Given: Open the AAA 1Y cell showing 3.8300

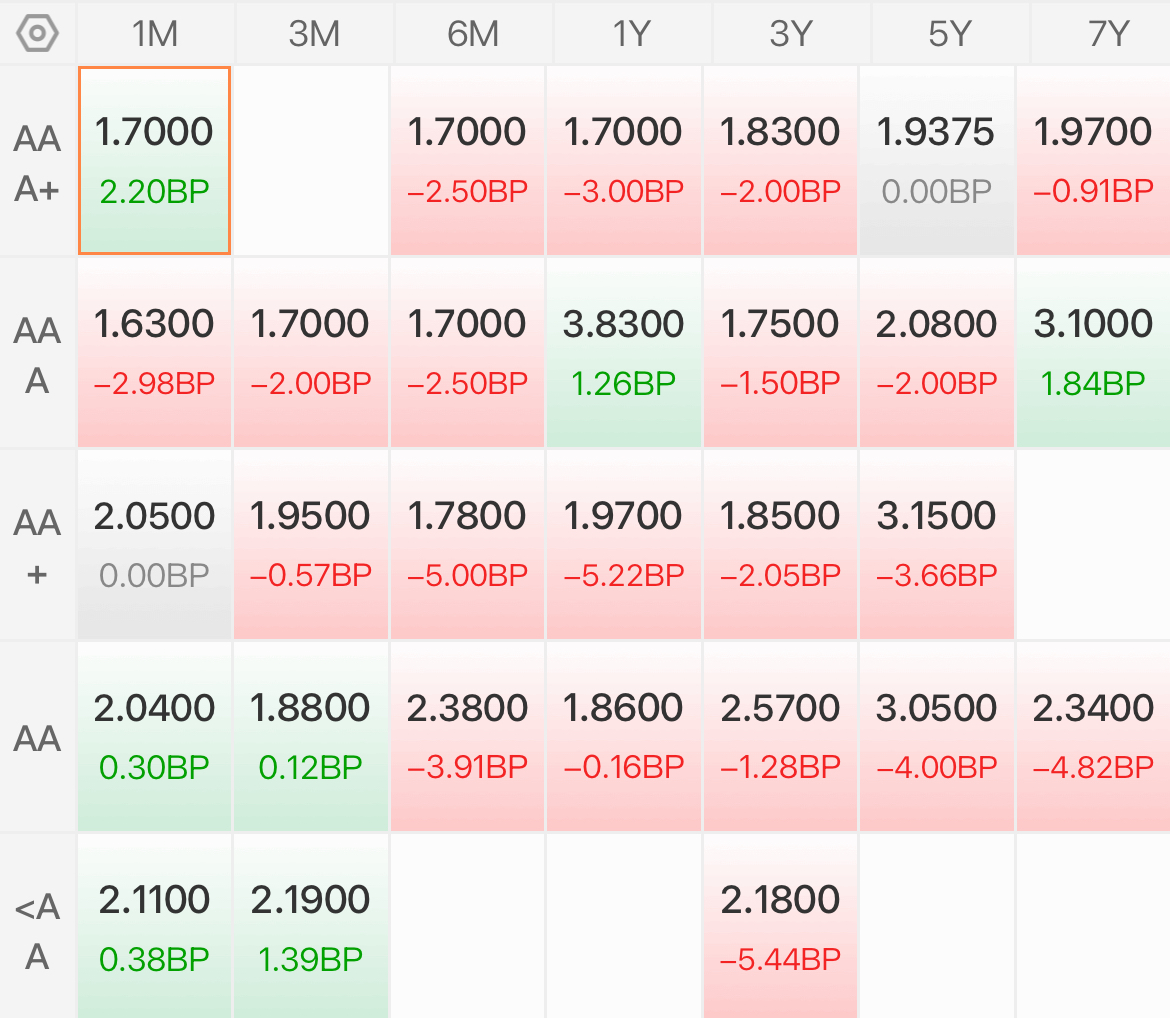Looking at the screenshot, I should [x=624, y=352].
